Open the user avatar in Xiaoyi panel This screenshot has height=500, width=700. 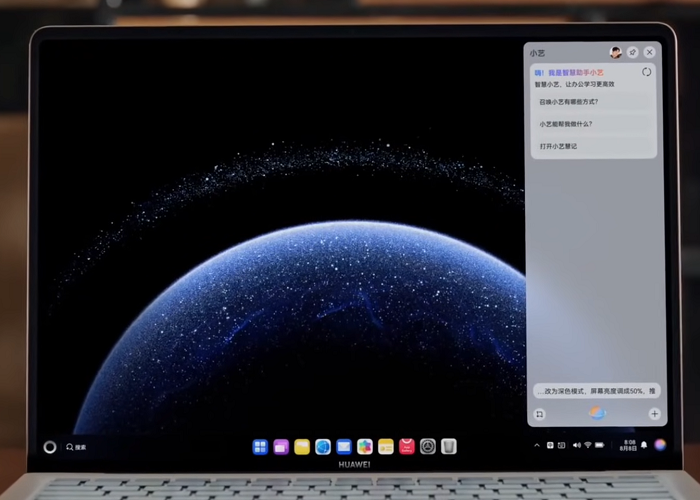(616, 53)
